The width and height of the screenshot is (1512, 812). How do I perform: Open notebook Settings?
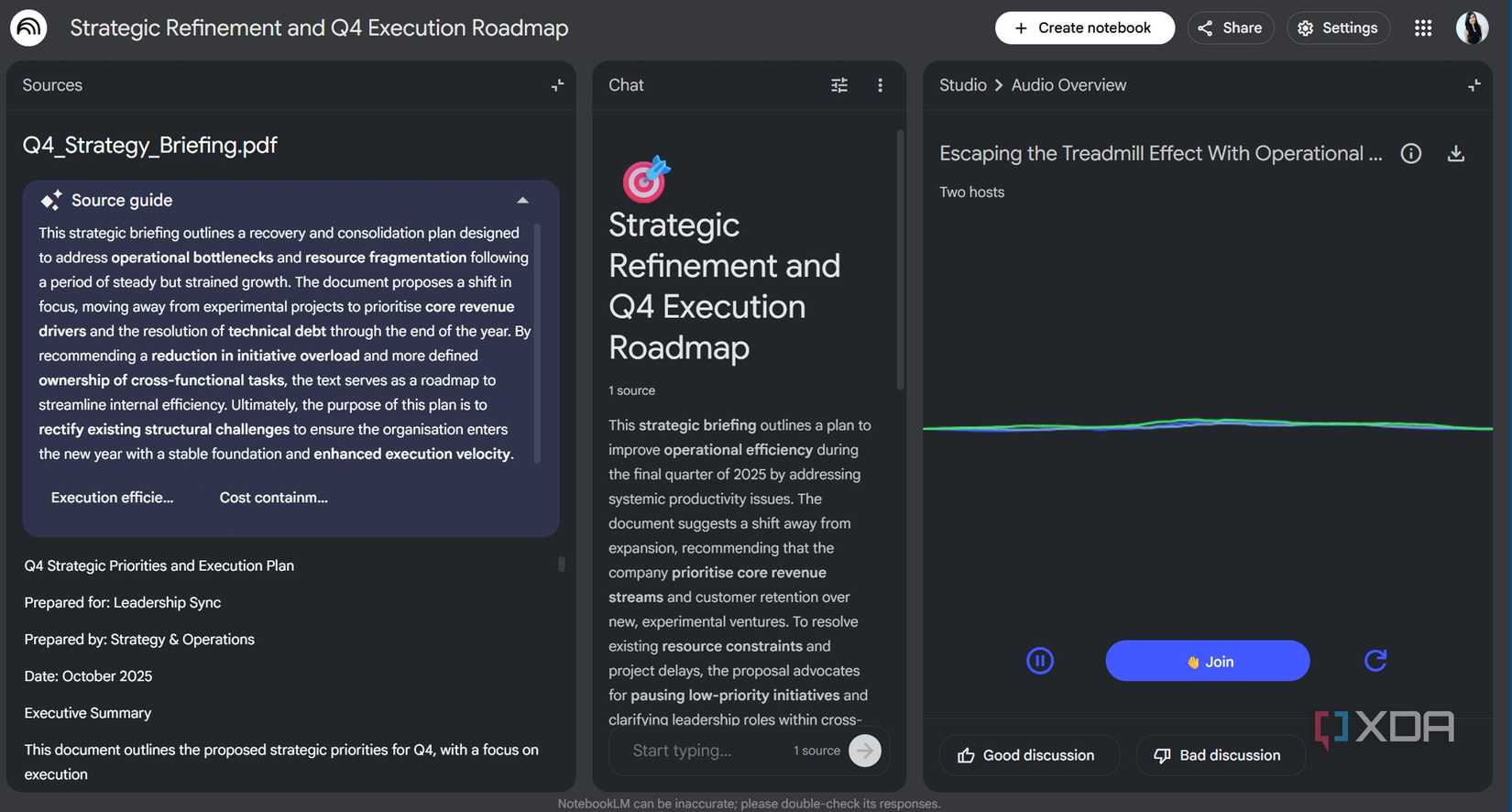1339,28
